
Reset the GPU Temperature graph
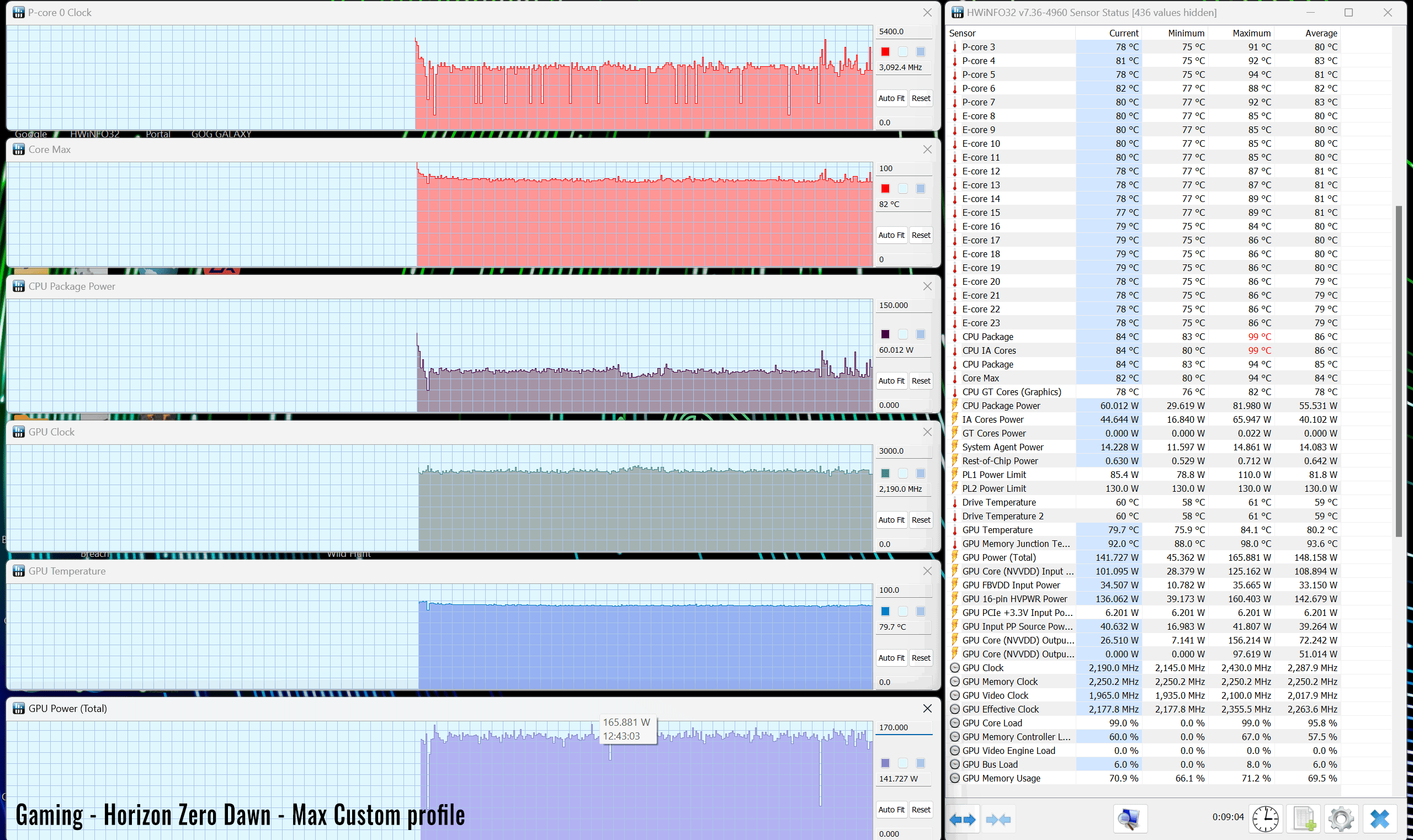coord(921,658)
